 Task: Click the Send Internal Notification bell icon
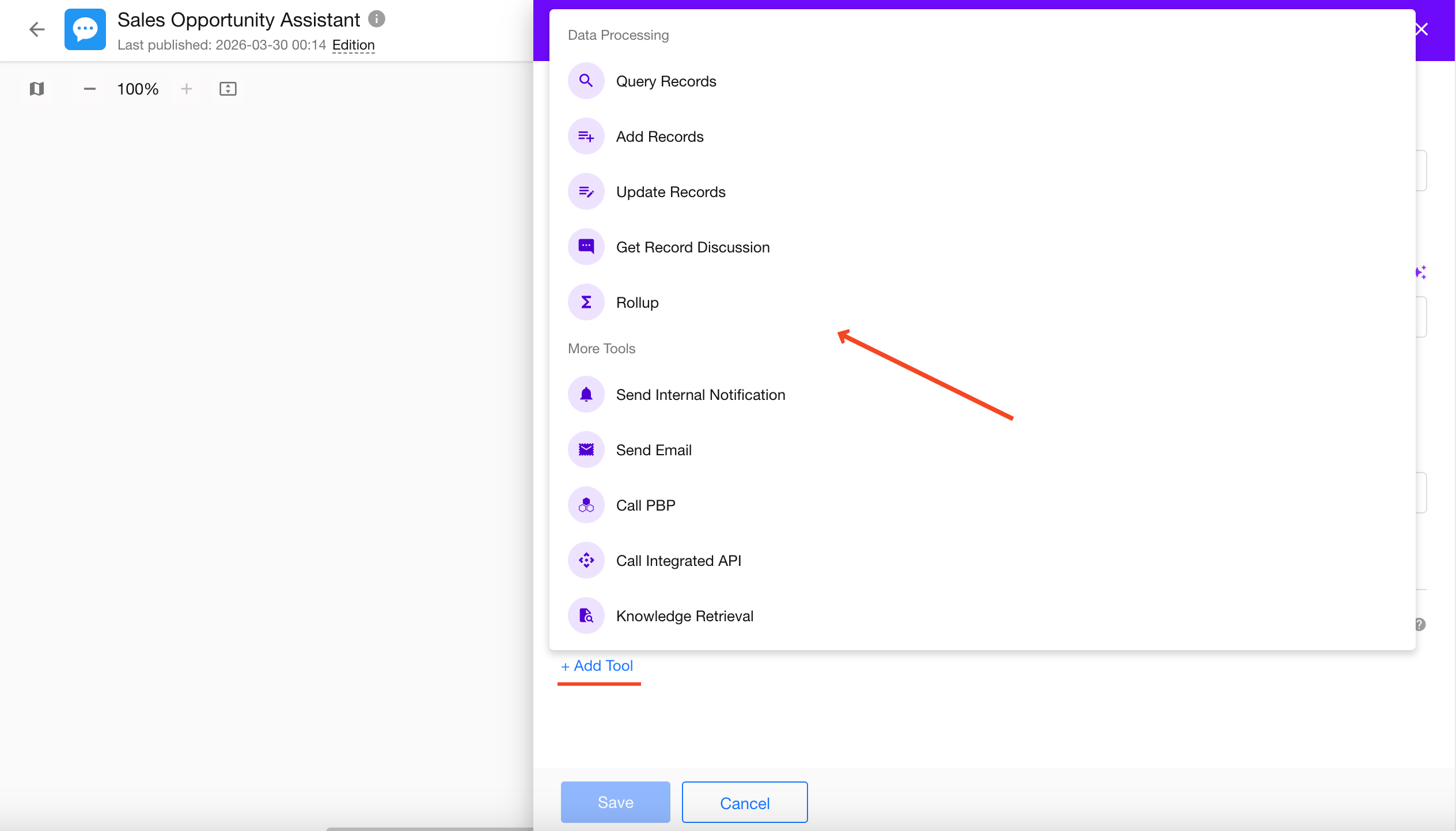(x=586, y=394)
